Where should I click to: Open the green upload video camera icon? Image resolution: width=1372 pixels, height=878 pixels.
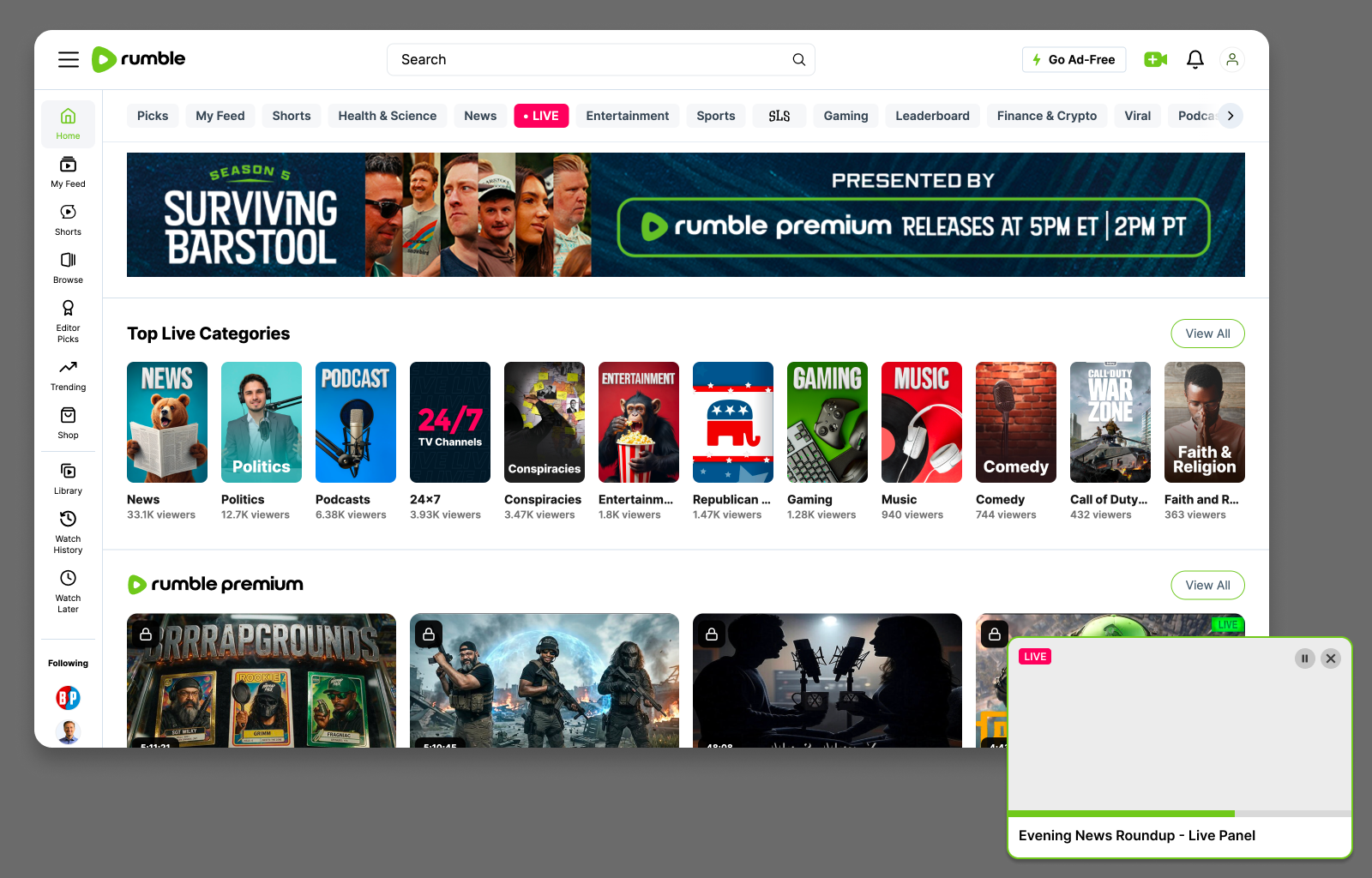[1155, 59]
